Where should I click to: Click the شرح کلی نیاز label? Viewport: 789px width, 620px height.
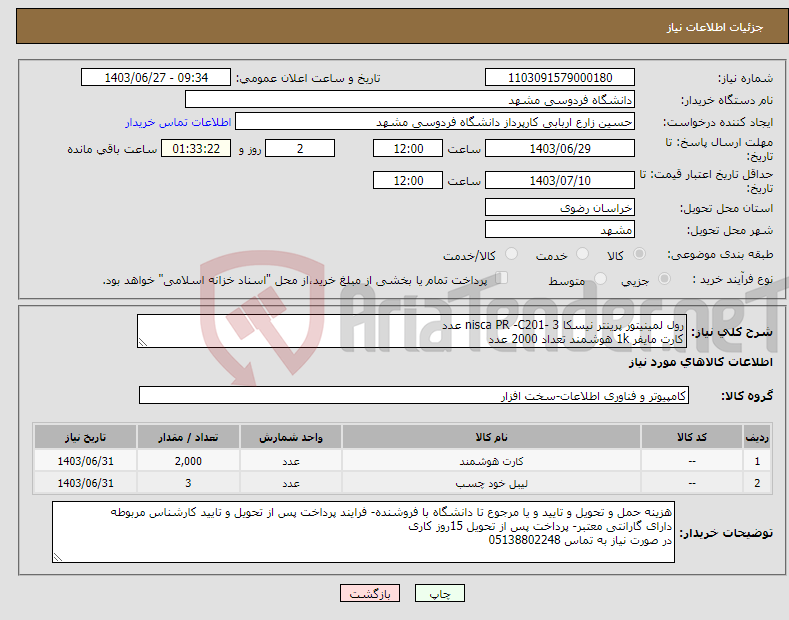tap(732, 332)
